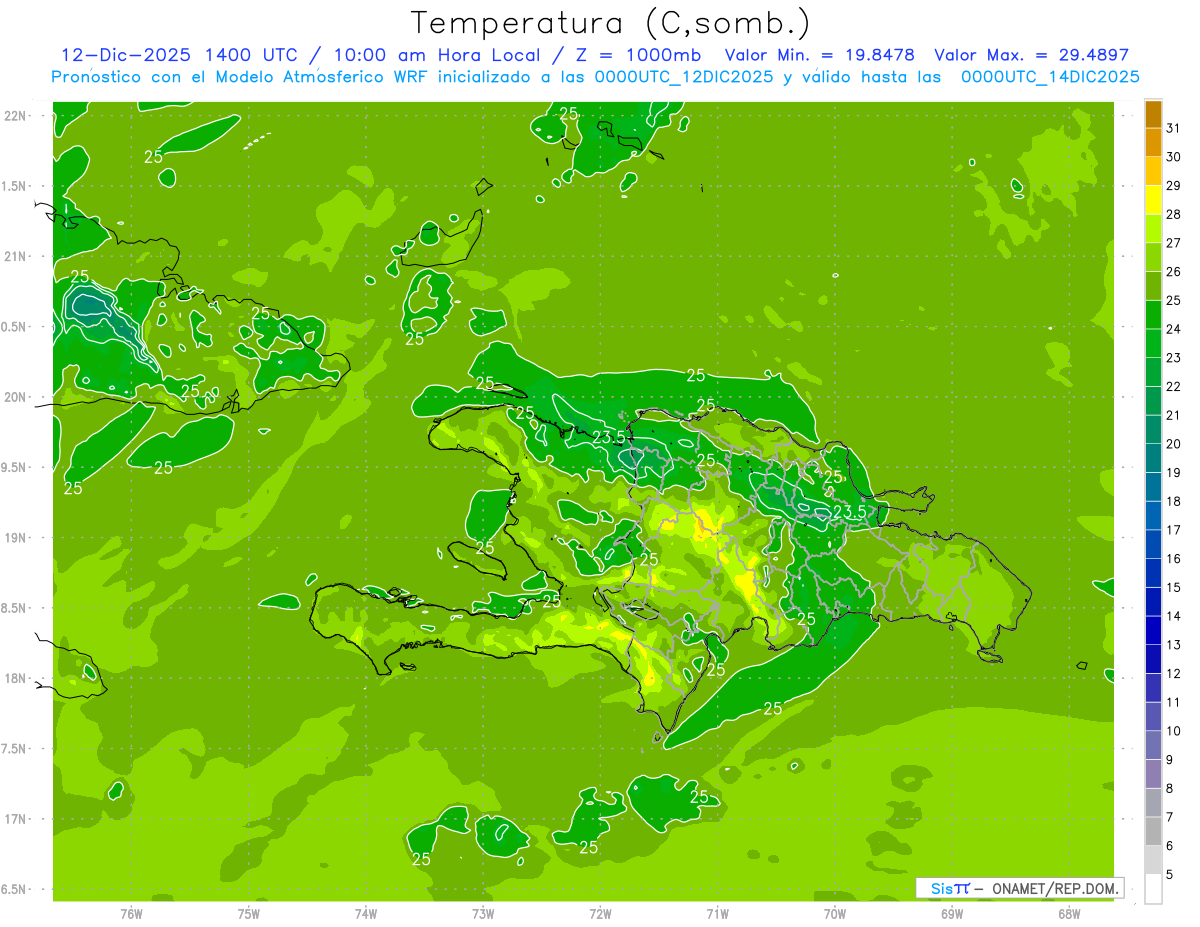Click the "23" label on the color scale
Viewport: 1200px width, 927px height.
click(x=1173, y=358)
